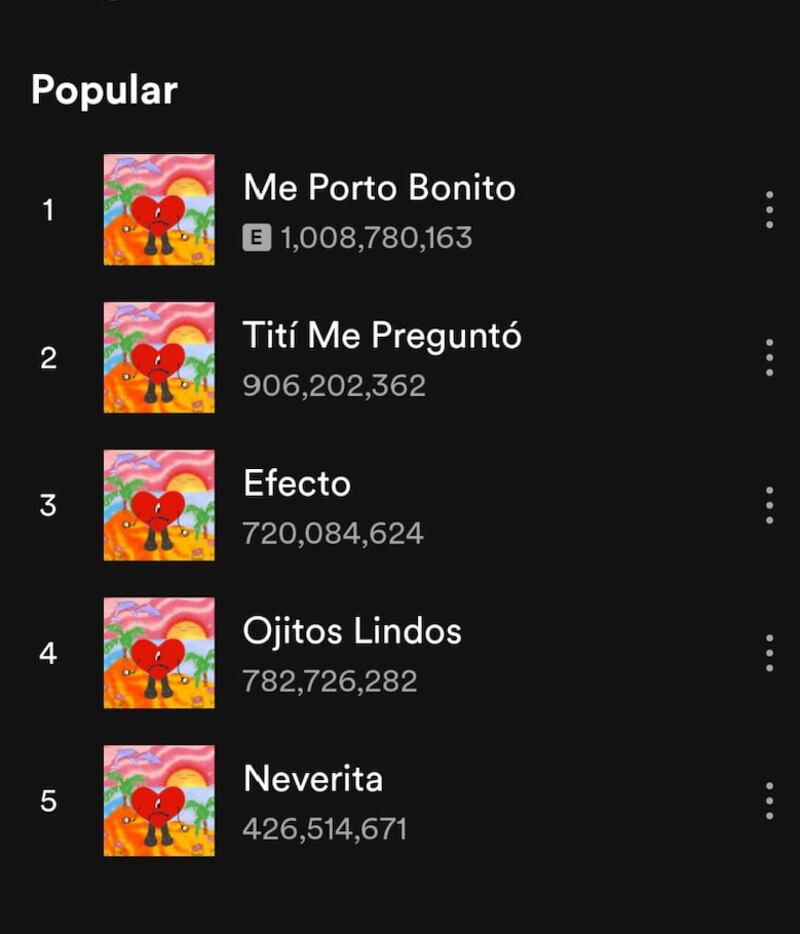Open three-dot menu for Efecto

click(769, 505)
